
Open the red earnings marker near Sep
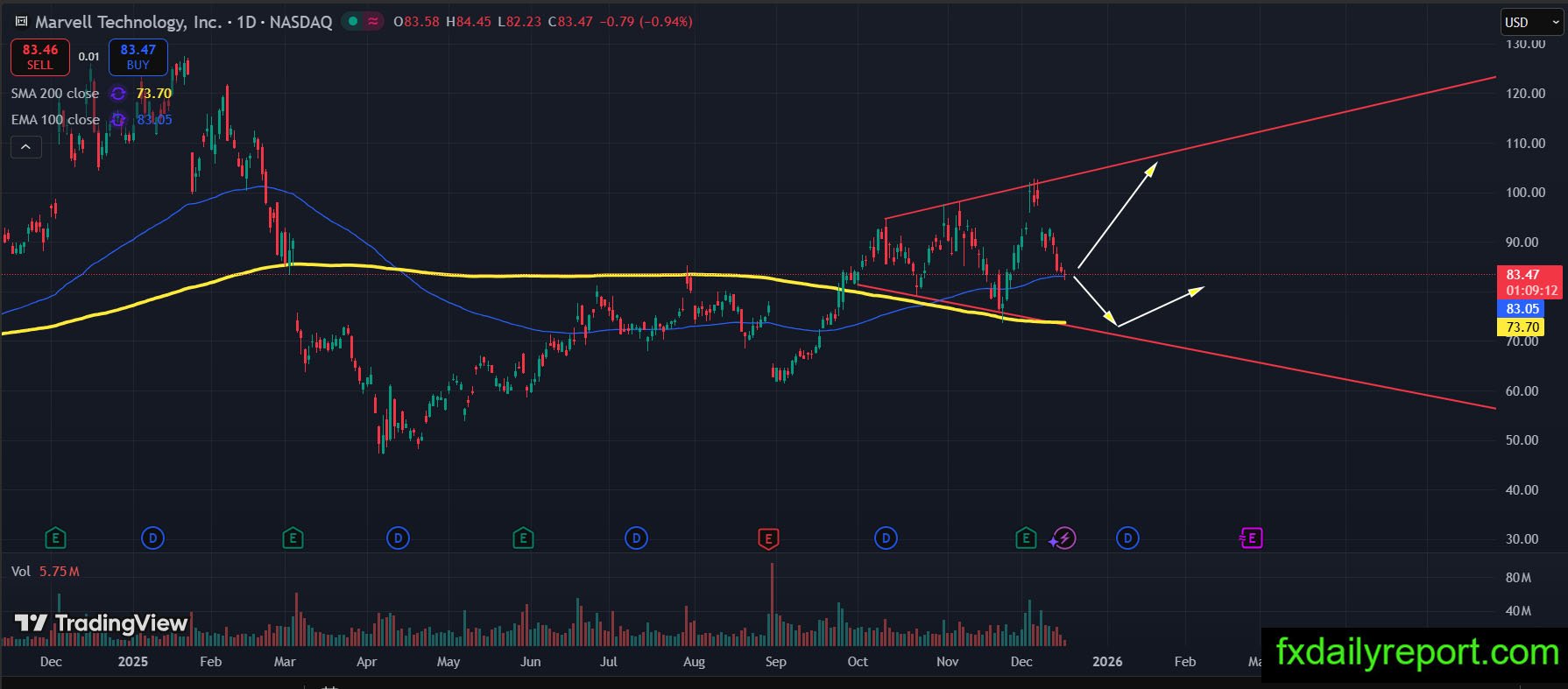click(768, 538)
